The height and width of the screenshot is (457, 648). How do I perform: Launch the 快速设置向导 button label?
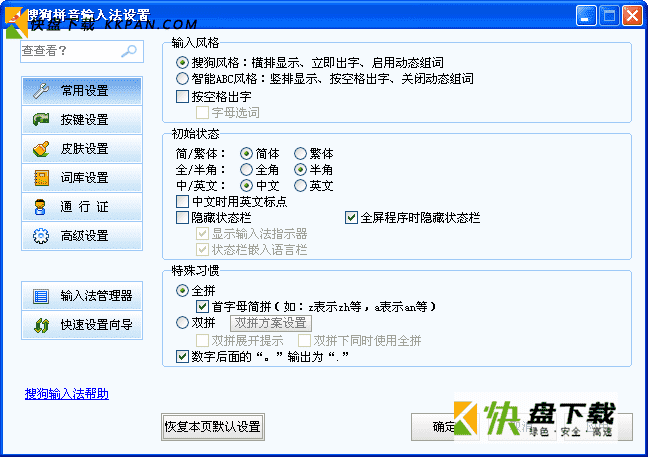click(96, 325)
